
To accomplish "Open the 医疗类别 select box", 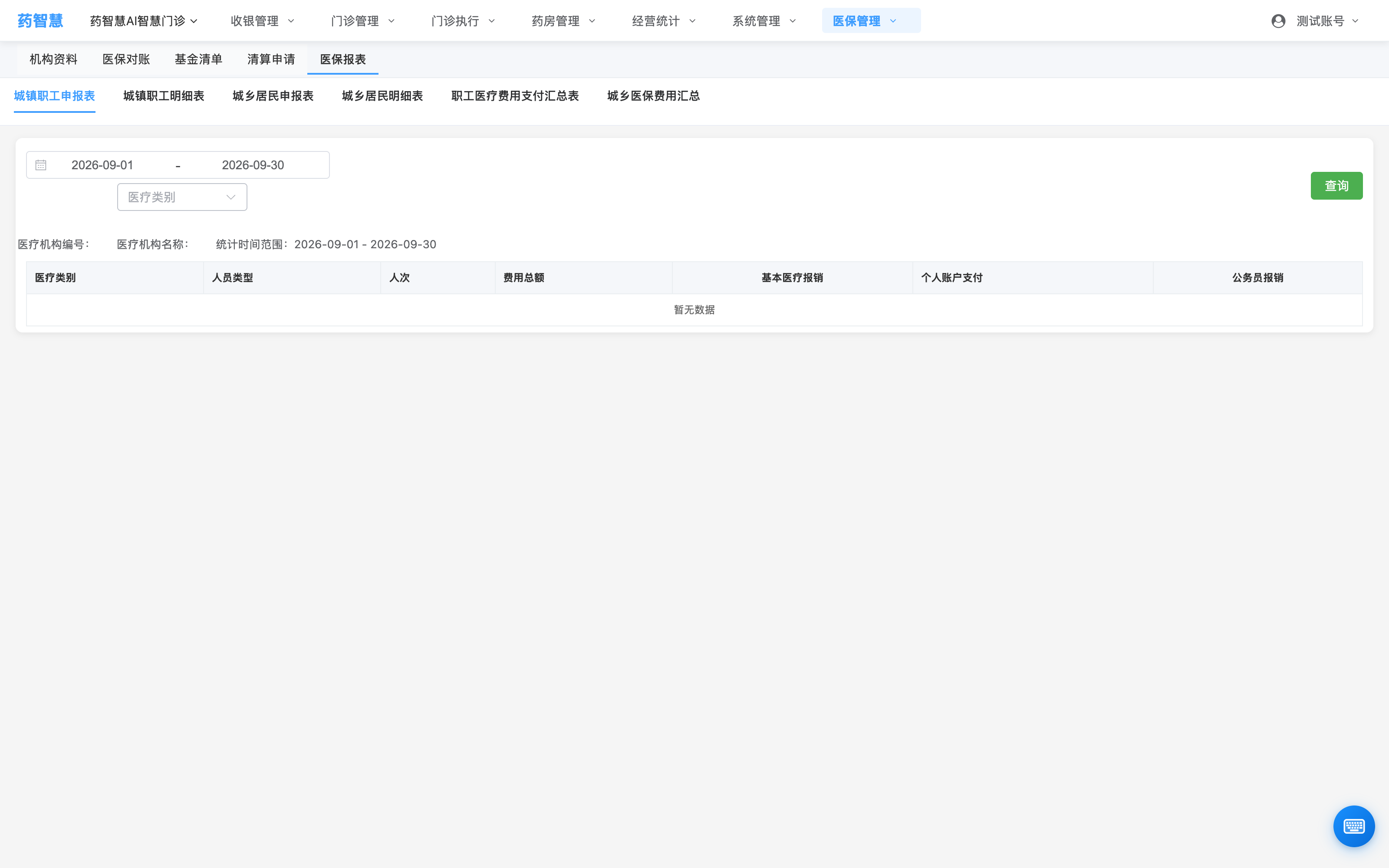I will click(182, 197).
